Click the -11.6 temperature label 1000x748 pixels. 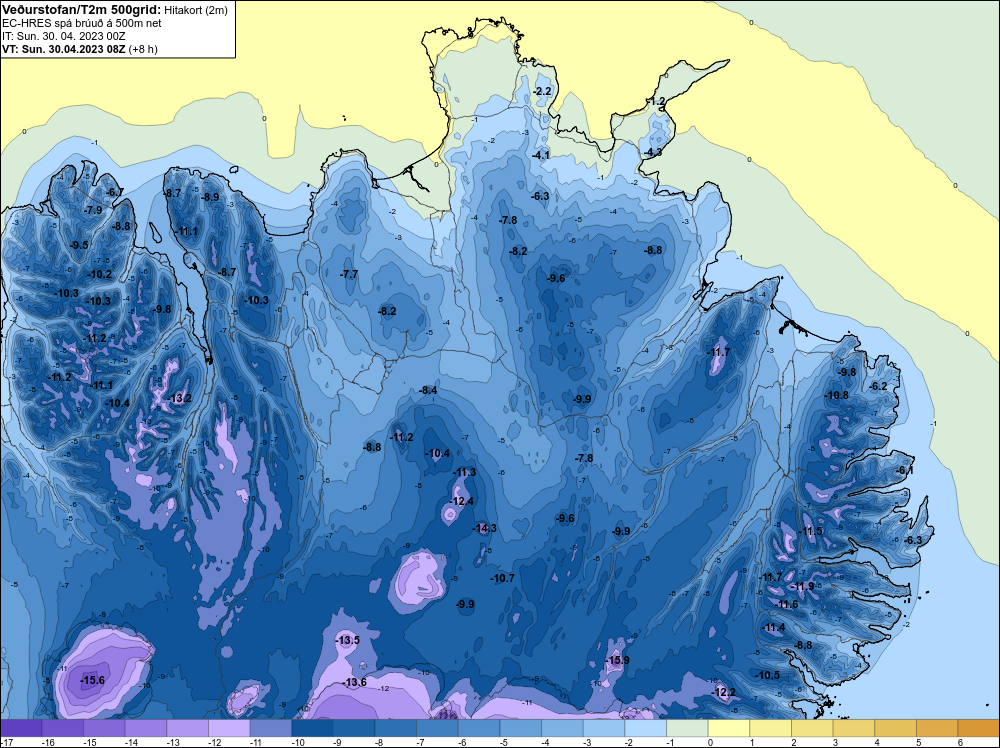786,605
